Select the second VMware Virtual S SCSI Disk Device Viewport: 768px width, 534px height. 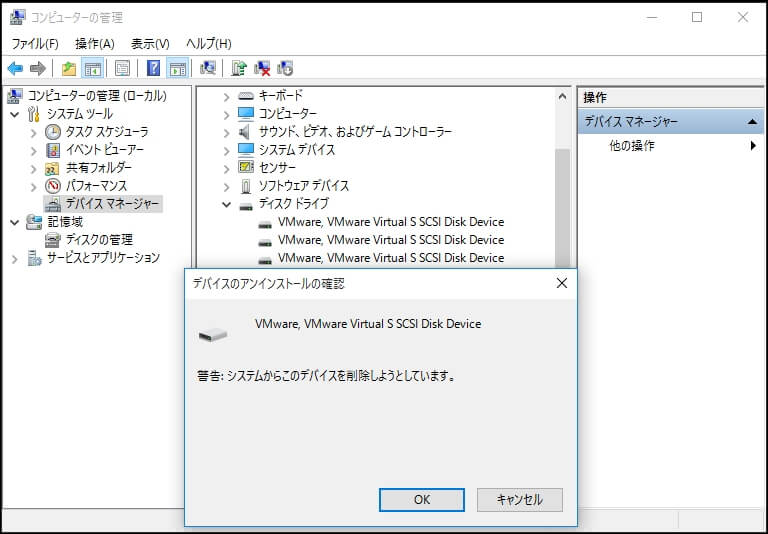tap(391, 240)
